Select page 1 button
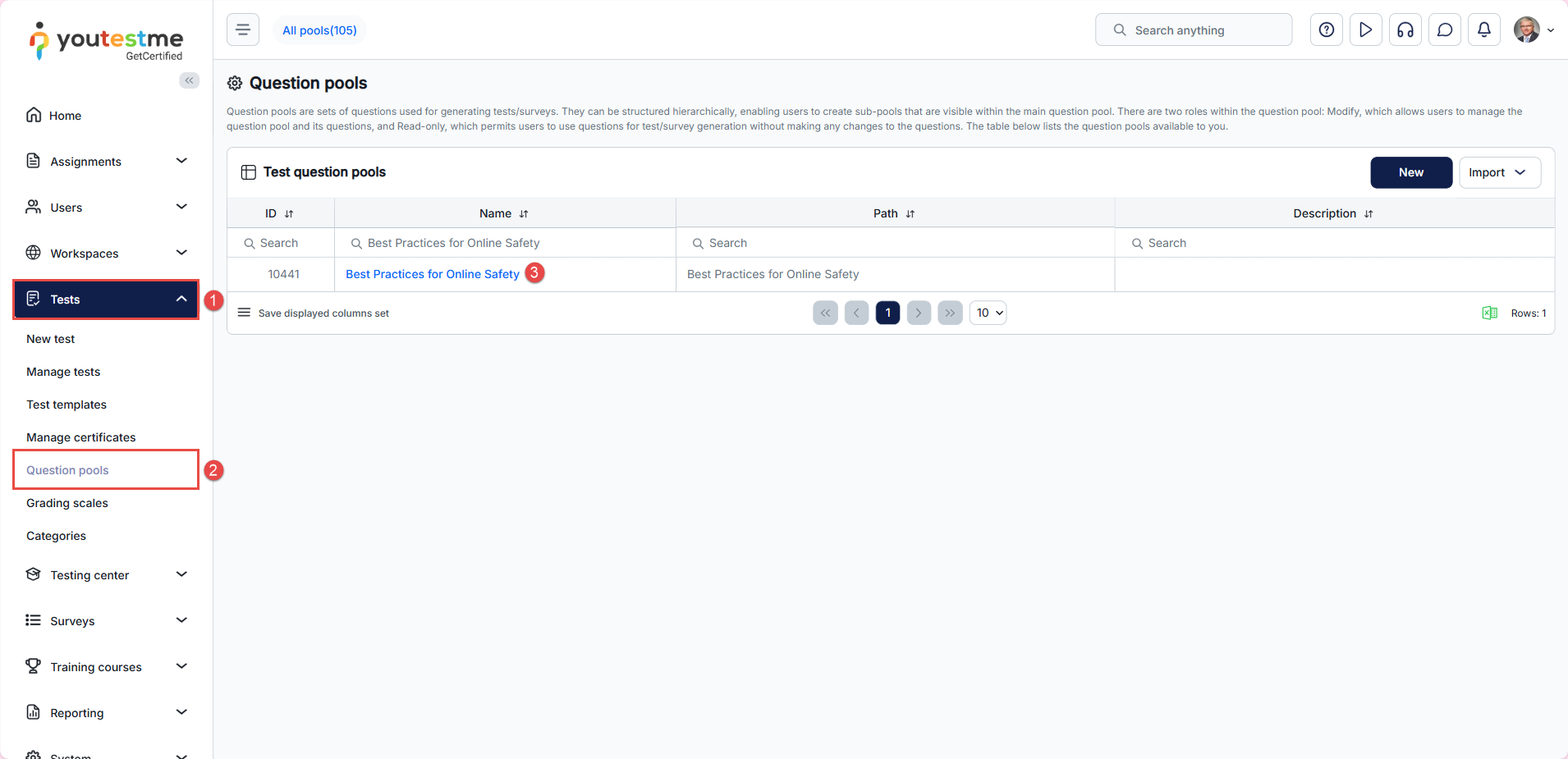The width and height of the screenshot is (1568, 759). click(888, 313)
